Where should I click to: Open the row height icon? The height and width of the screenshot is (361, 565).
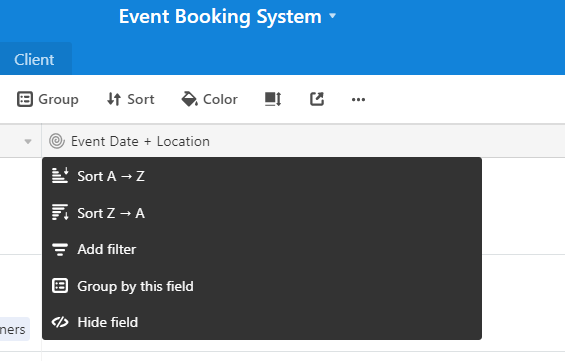click(x=273, y=99)
